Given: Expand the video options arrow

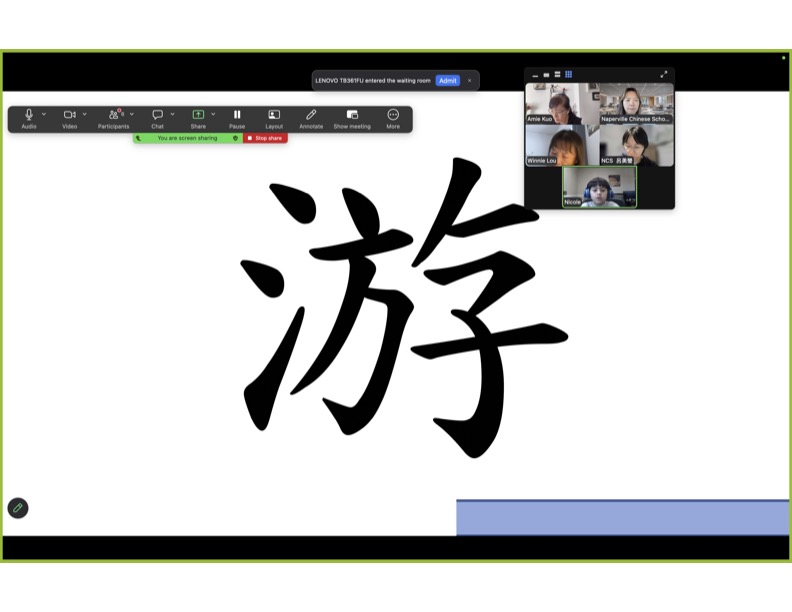Looking at the screenshot, I should [x=84, y=114].
